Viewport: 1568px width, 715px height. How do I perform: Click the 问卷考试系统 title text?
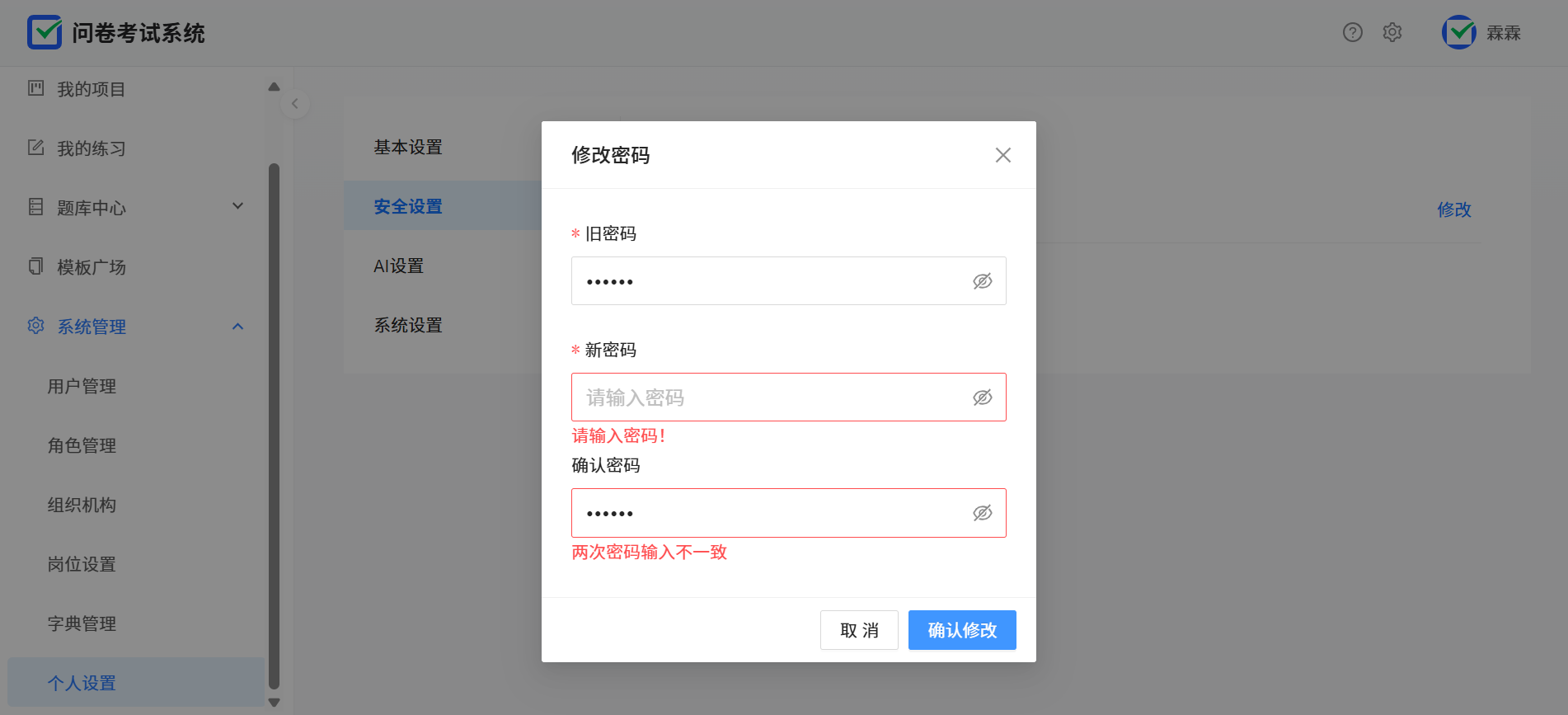138,33
